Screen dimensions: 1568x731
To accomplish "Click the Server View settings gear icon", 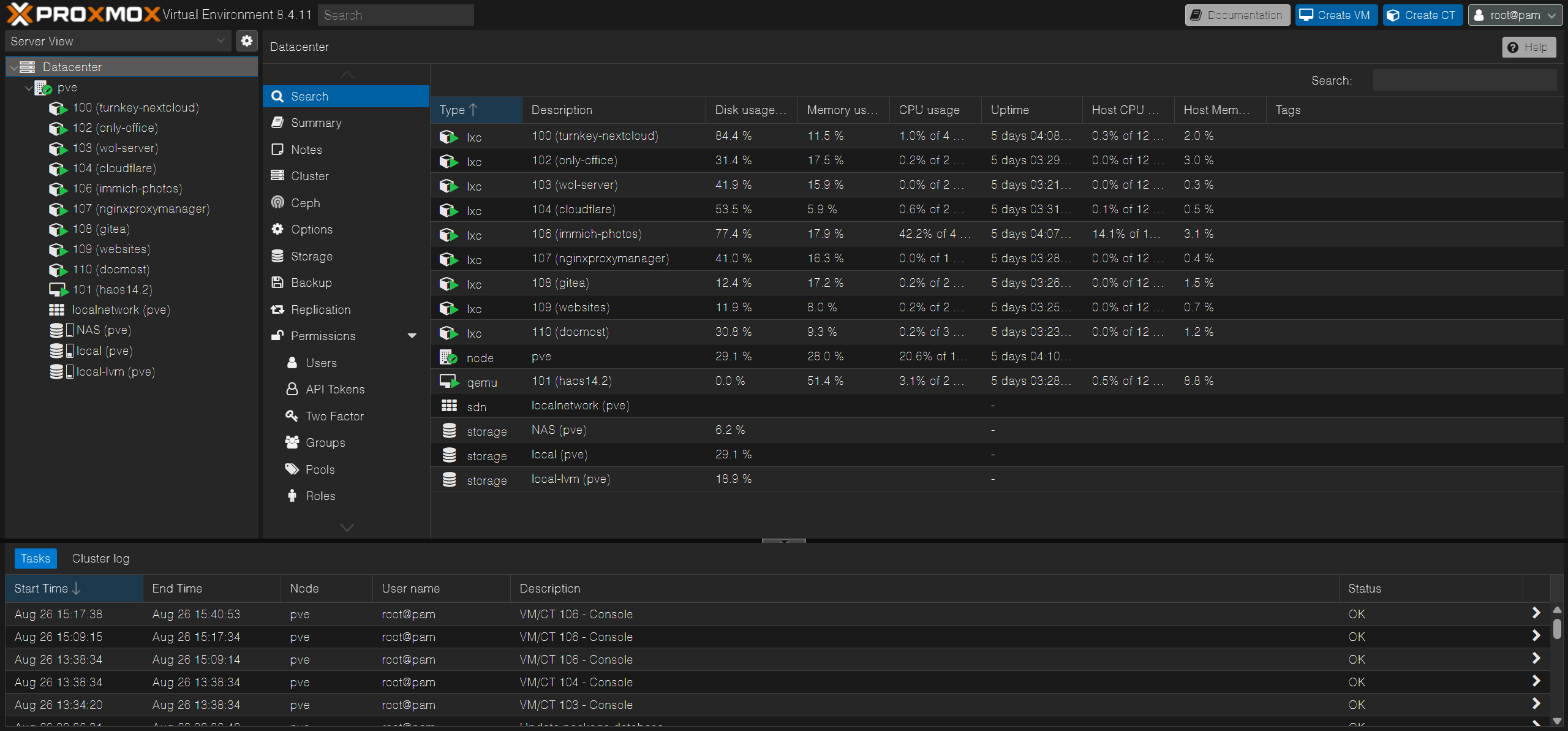I will point(246,41).
